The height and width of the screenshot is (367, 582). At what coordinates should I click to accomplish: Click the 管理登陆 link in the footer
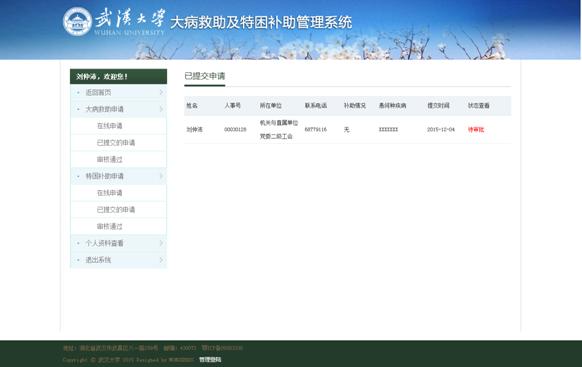(210, 360)
